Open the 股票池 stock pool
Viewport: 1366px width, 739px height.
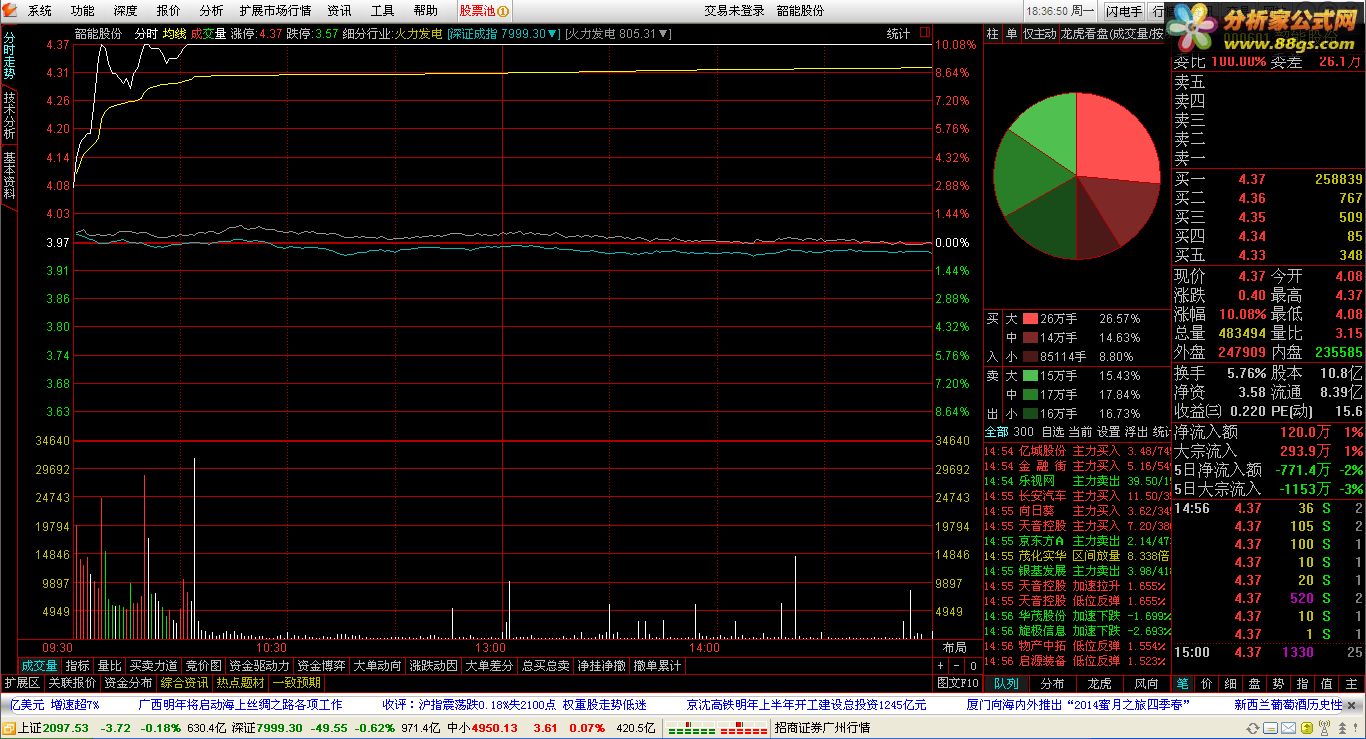coord(484,11)
